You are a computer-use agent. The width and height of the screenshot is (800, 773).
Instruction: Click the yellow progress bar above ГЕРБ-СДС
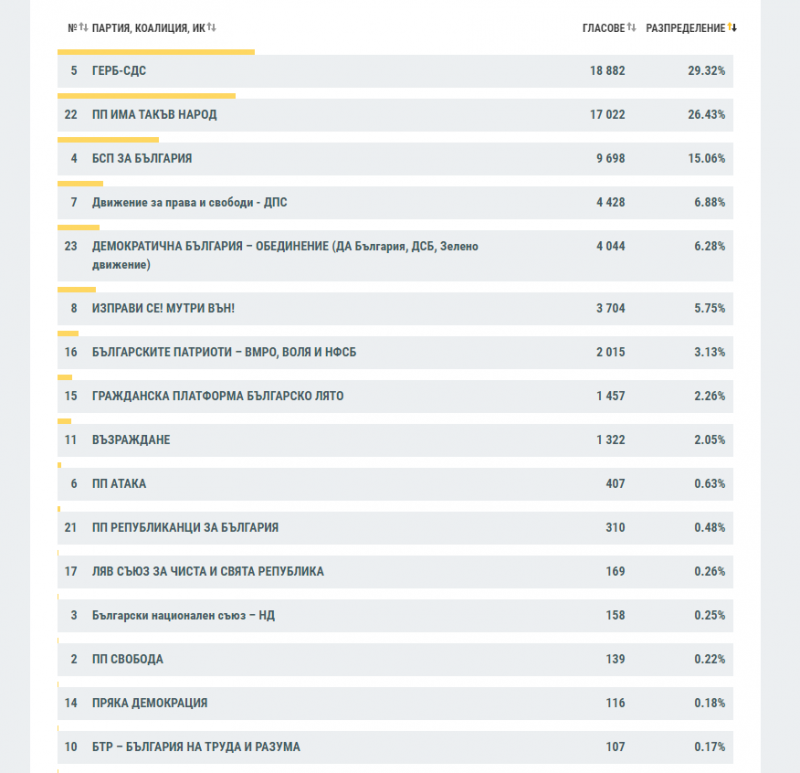156,52
